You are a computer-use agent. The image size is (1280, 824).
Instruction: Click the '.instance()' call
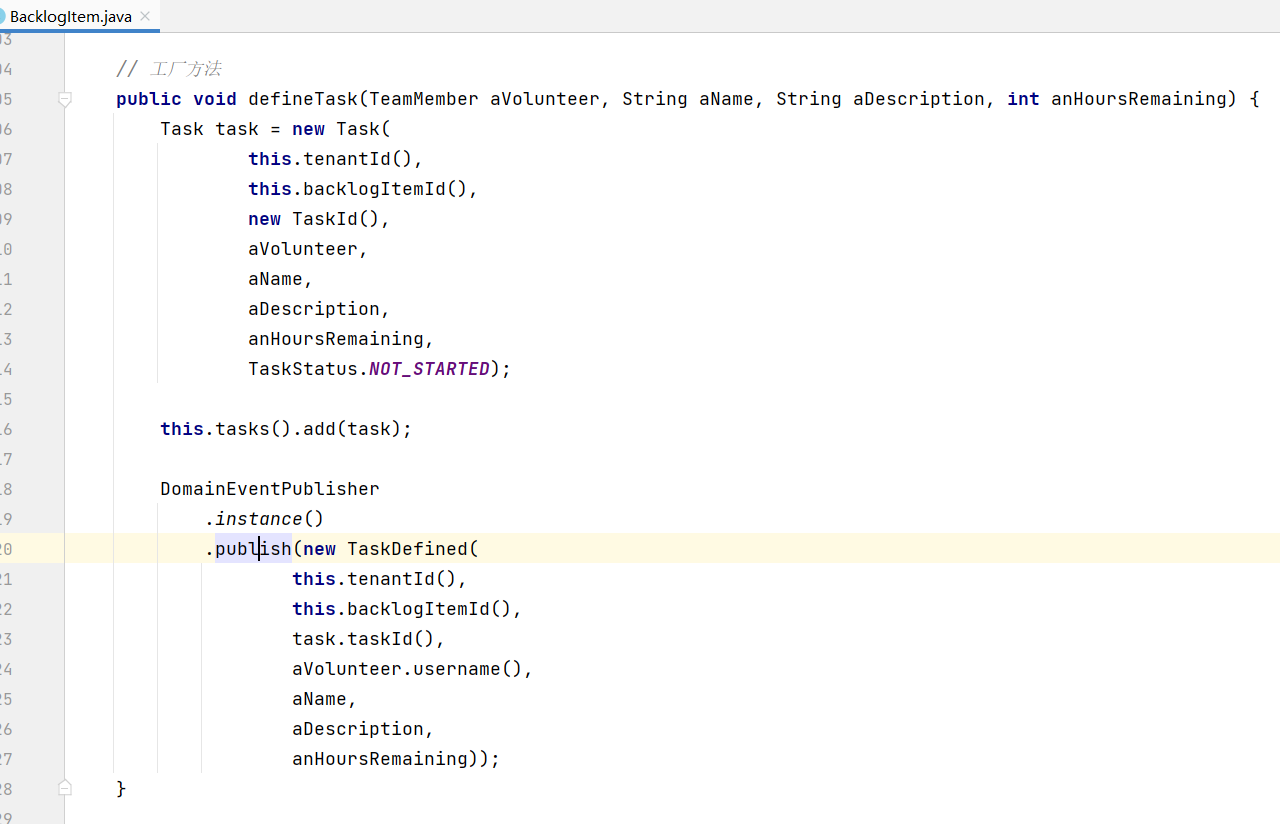click(x=264, y=519)
